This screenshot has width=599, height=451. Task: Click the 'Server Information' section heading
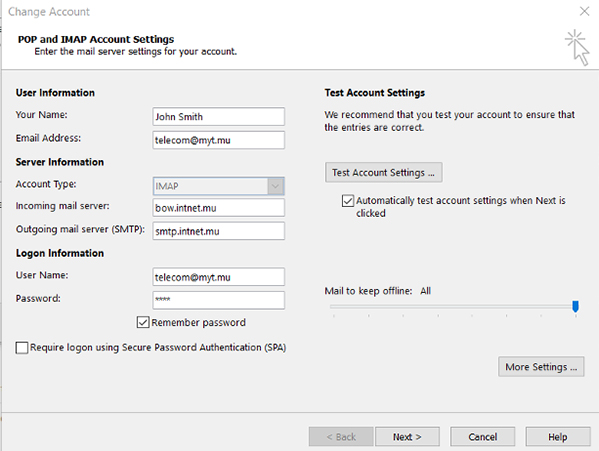click(x=60, y=162)
